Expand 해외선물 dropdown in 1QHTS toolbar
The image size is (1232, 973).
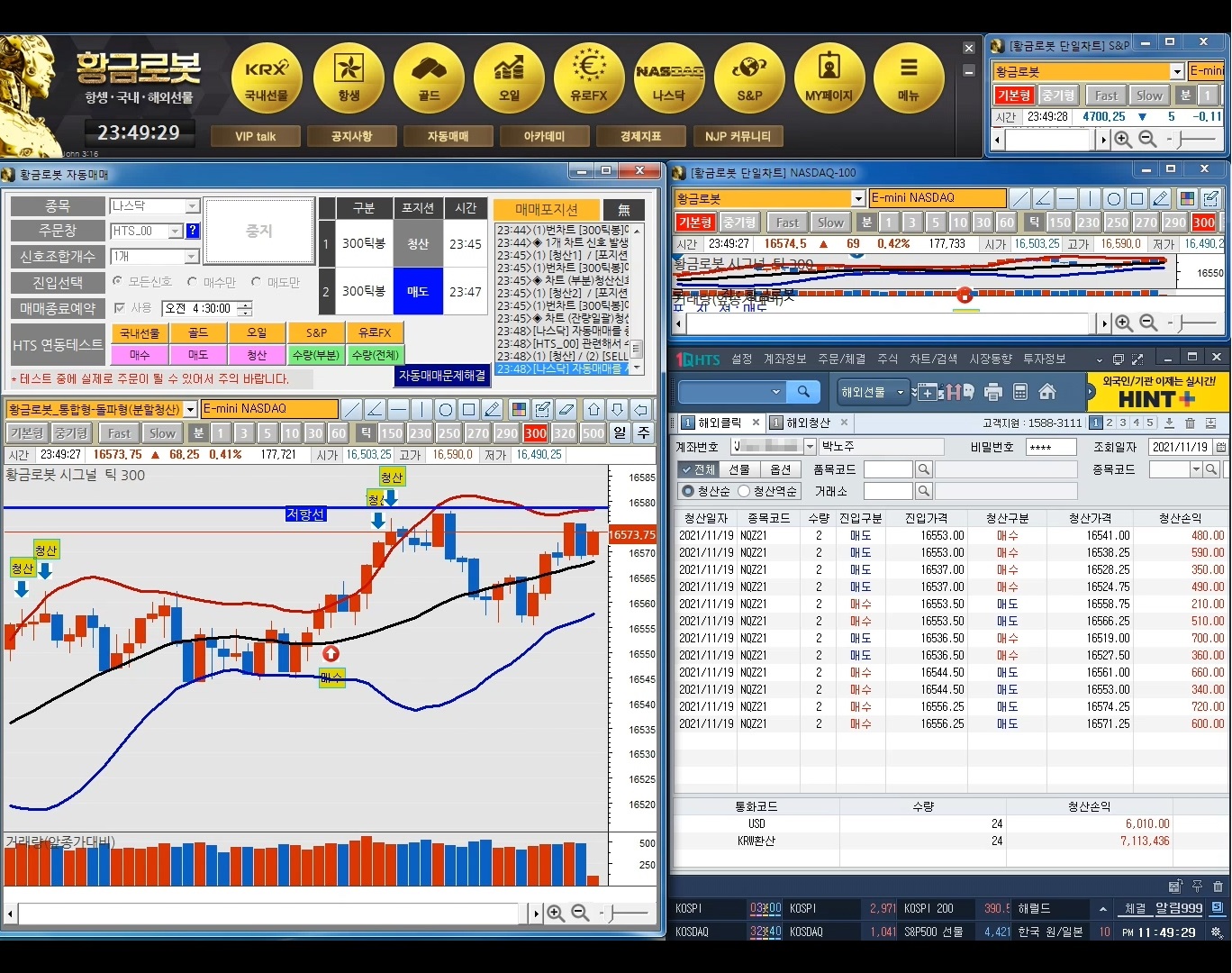click(900, 392)
